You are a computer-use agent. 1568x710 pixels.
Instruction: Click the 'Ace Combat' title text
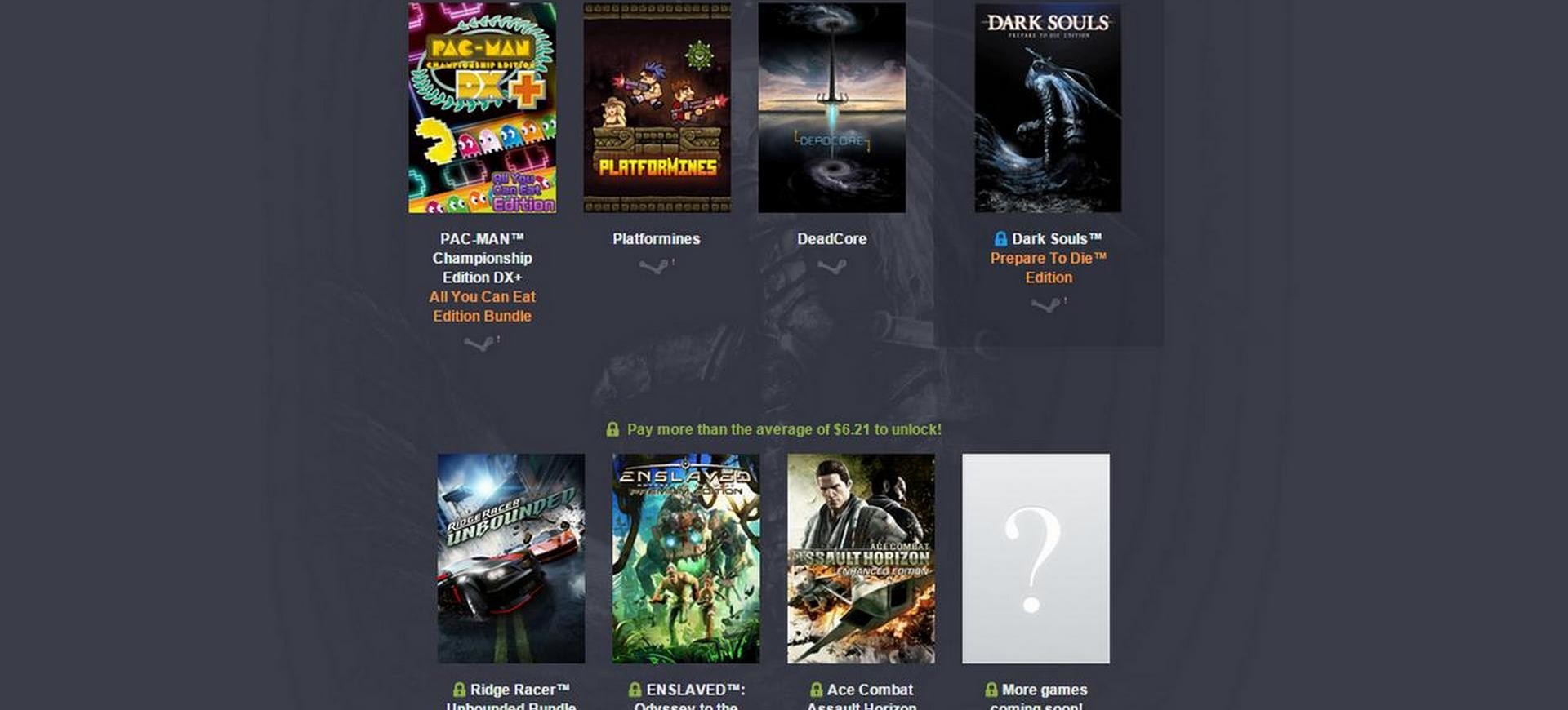(x=870, y=690)
